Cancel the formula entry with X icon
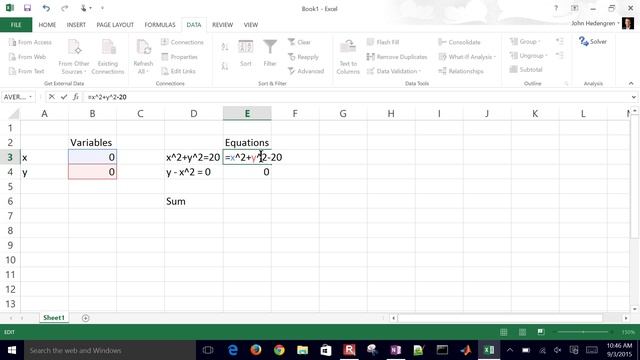640x360 pixels. pos(51,97)
